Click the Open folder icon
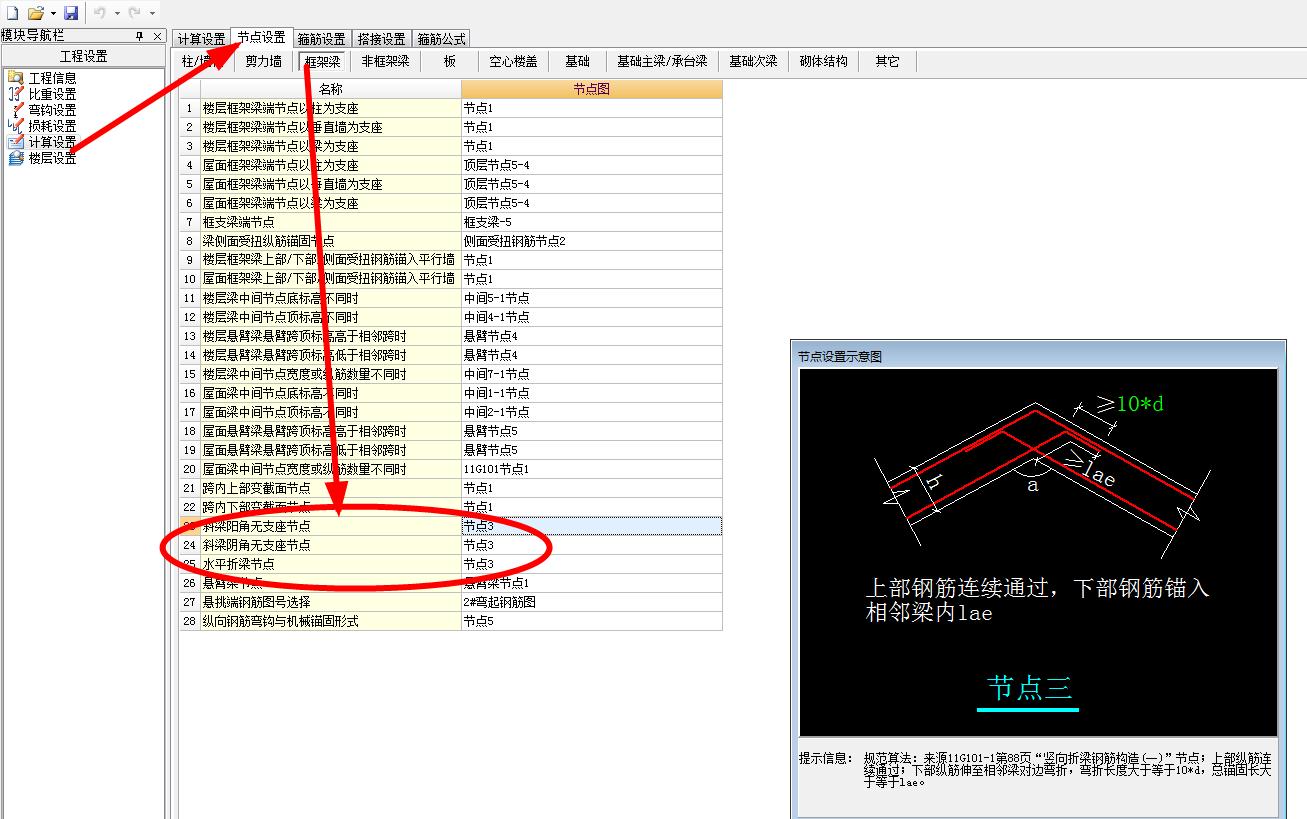Image resolution: width=1307 pixels, height=819 pixels. (36, 12)
